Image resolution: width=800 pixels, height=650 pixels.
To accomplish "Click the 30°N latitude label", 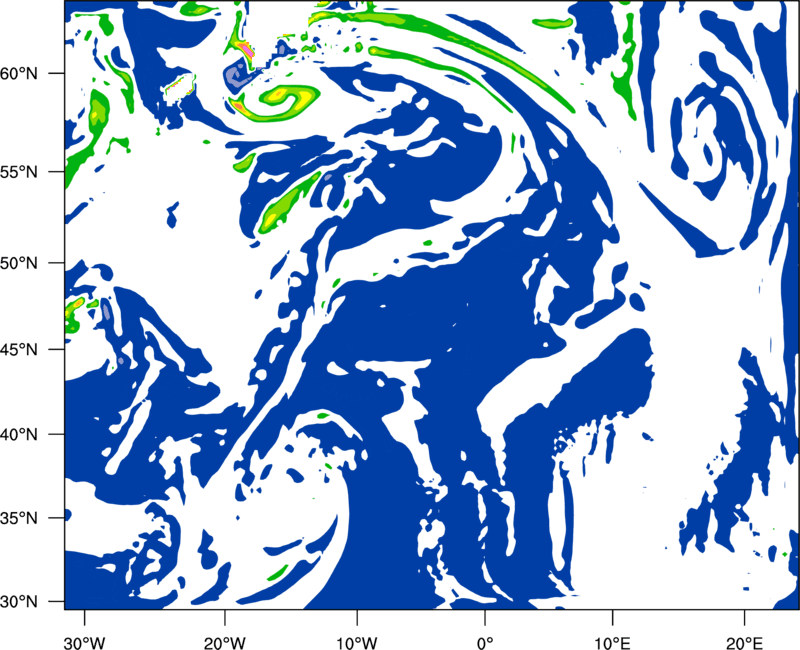I will point(19,602).
